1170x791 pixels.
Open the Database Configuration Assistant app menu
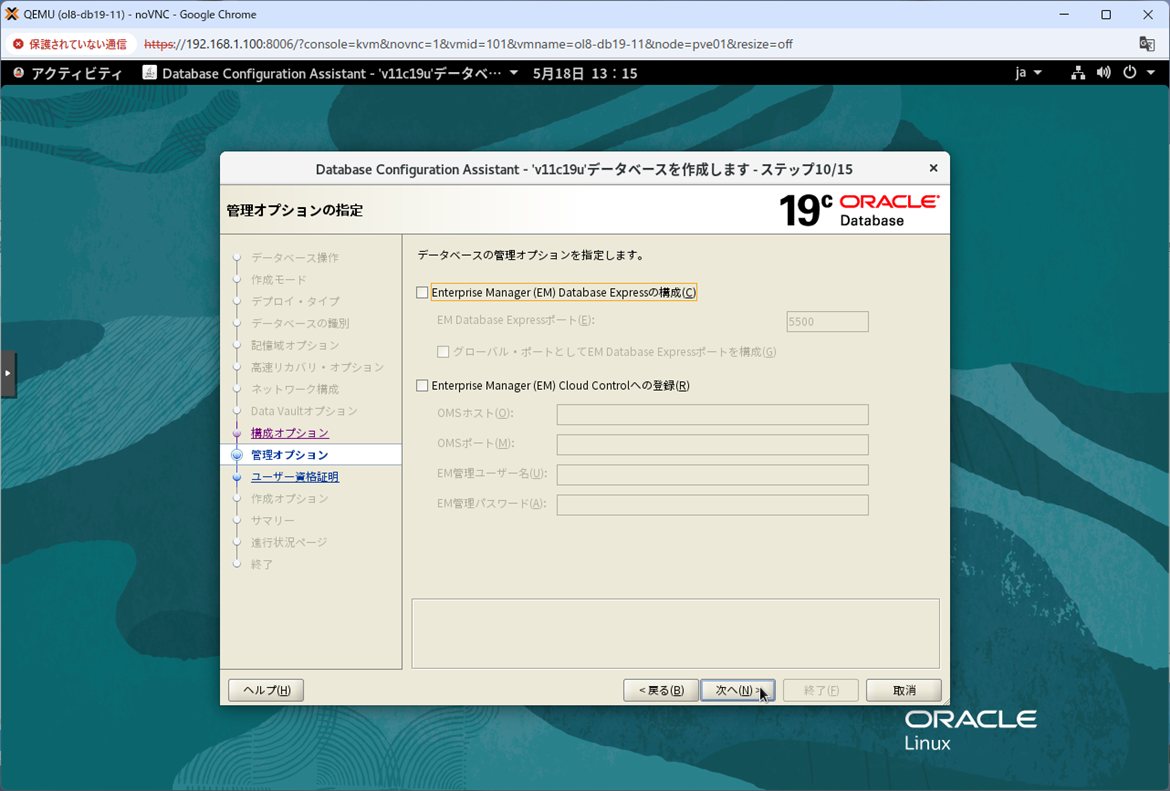coord(331,73)
